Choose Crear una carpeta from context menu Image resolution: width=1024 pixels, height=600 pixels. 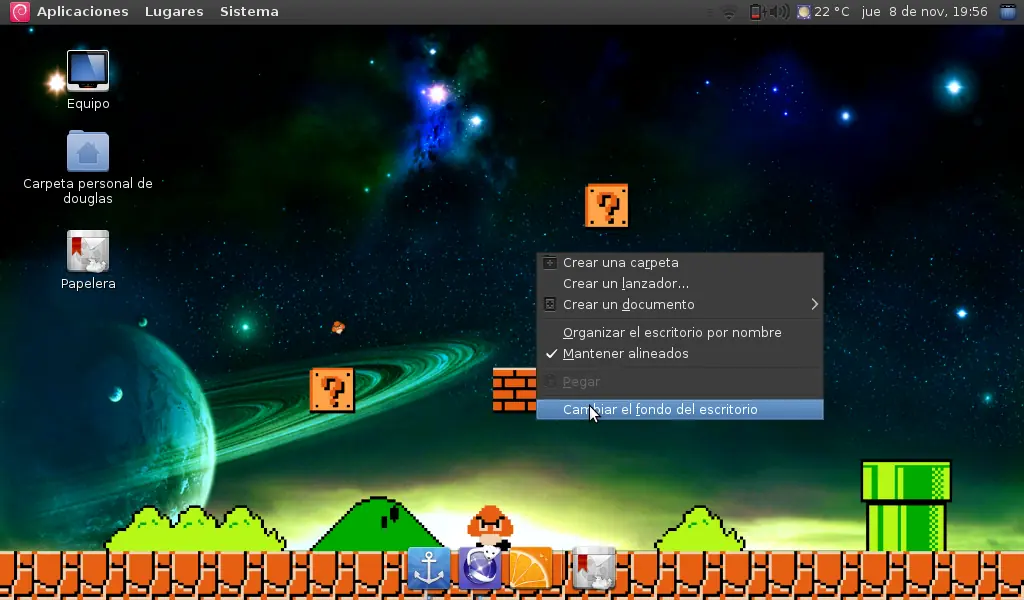680,262
